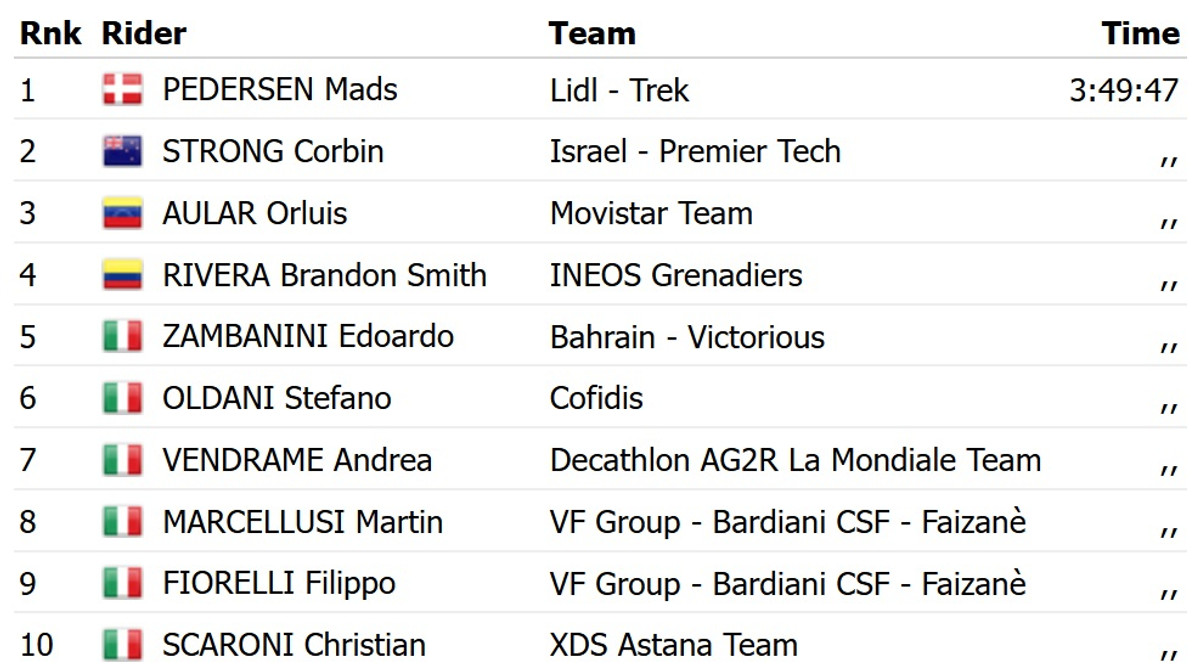Click the Rnk column header
1200x672 pixels.
(51, 33)
